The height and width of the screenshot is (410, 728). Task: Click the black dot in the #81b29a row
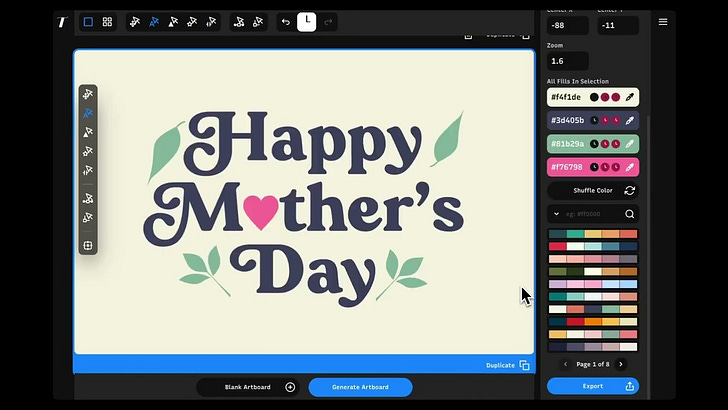click(x=594, y=144)
